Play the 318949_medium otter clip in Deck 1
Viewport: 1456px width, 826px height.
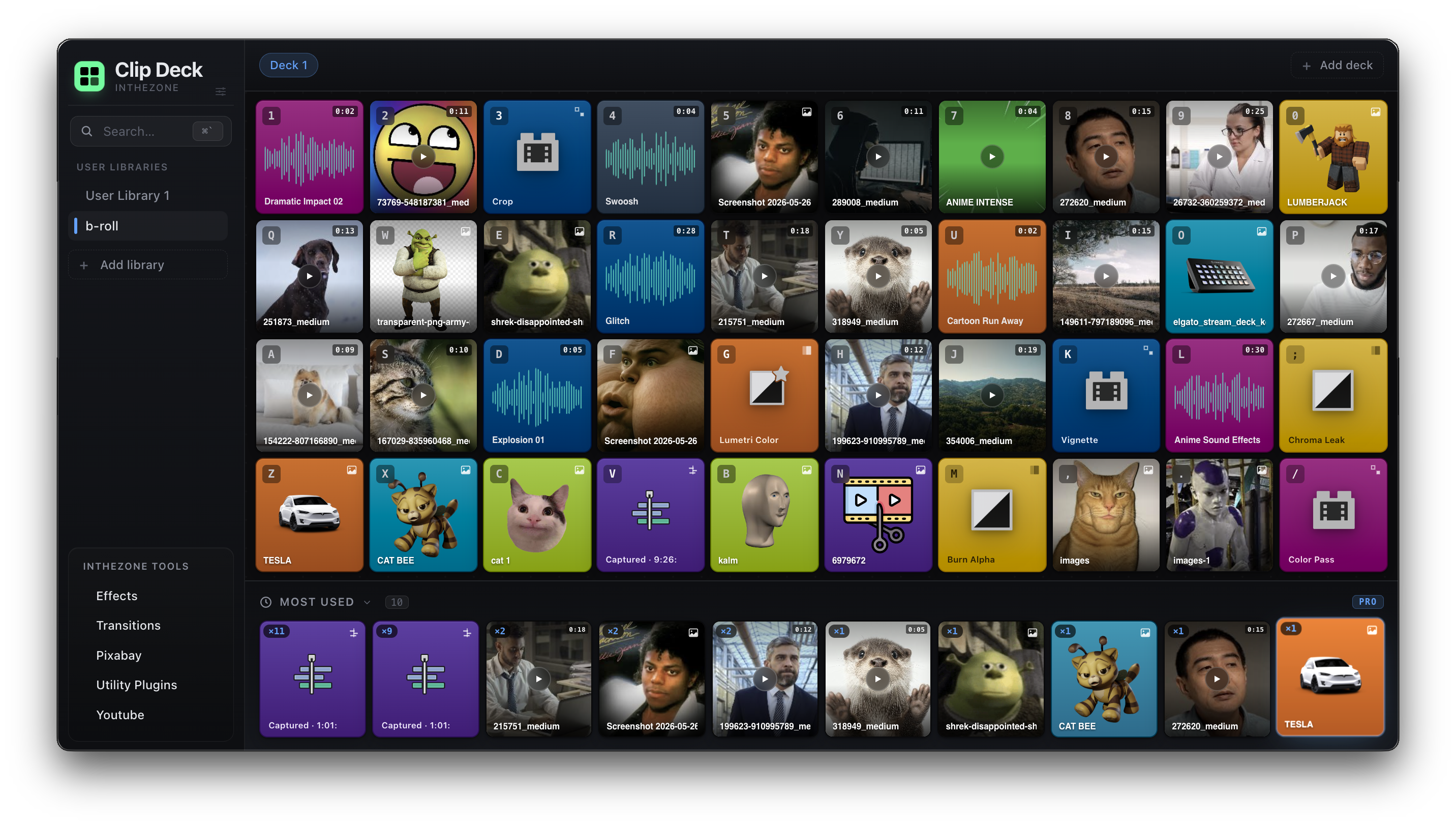[x=878, y=276]
